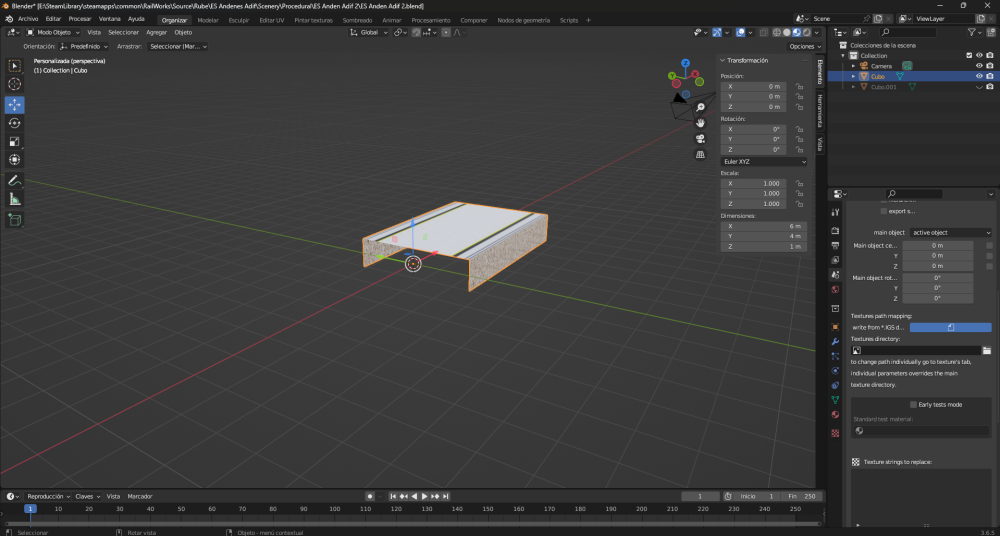
Task: Click the Position X value field
Action: 753,87
